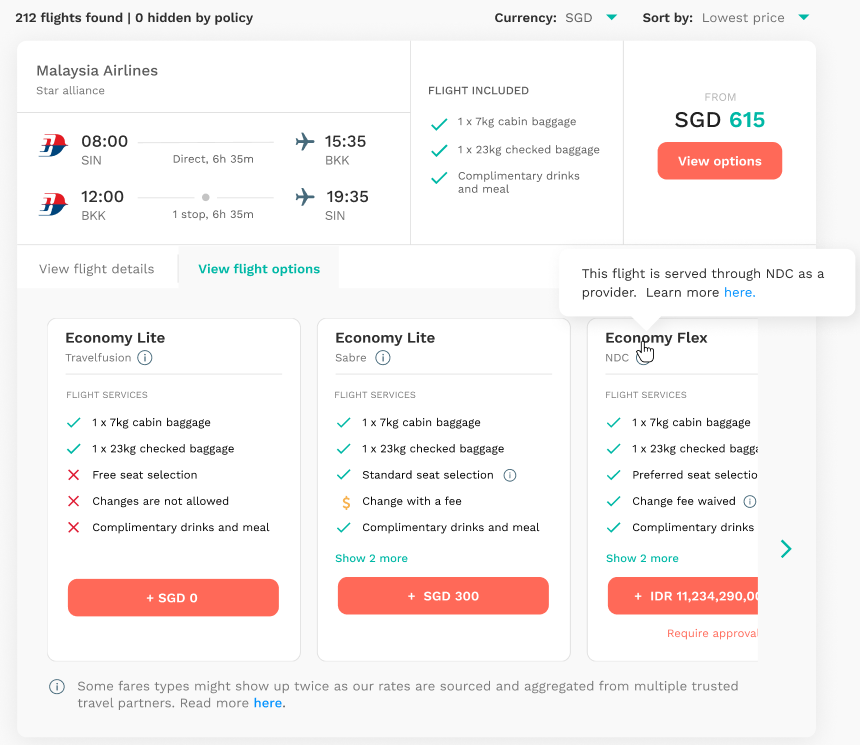Expand Show 2 more under Sabre fare
860x745 pixels.
[x=371, y=558]
